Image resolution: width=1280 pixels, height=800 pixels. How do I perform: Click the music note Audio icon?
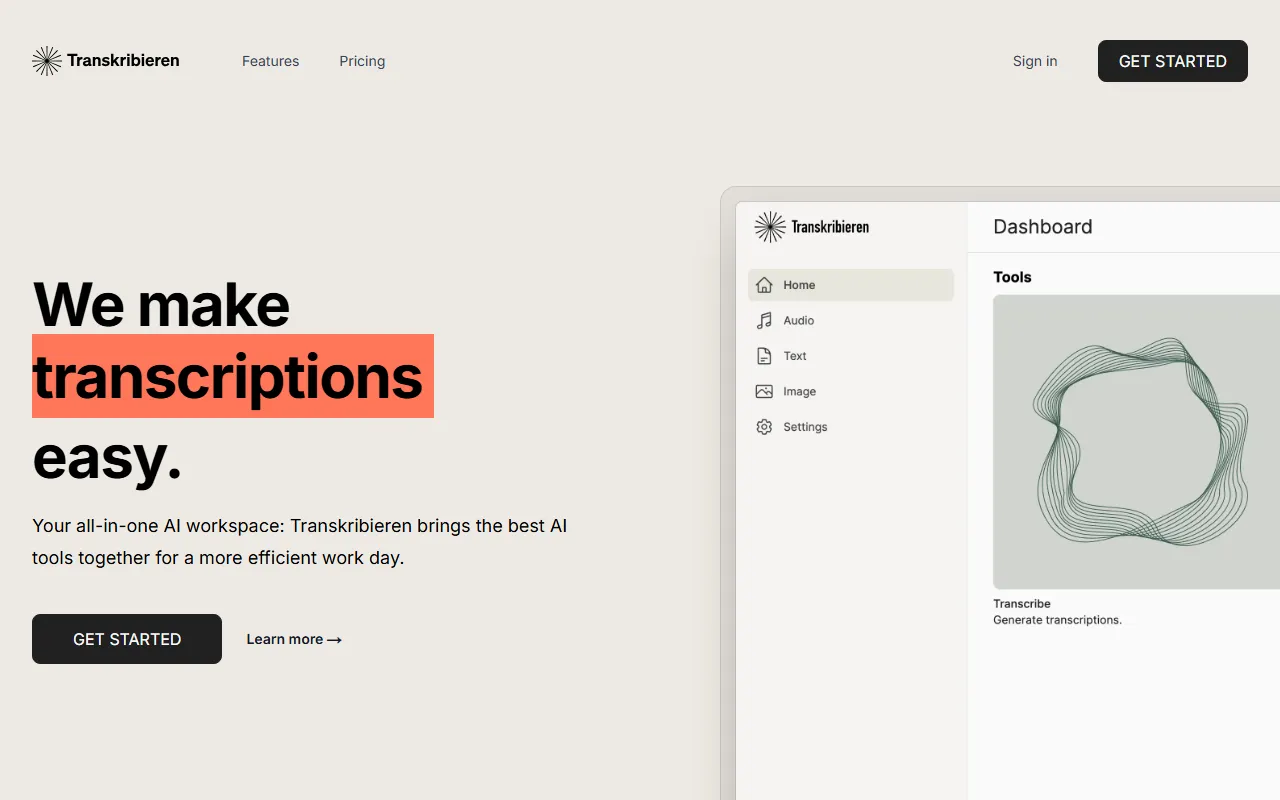764,320
